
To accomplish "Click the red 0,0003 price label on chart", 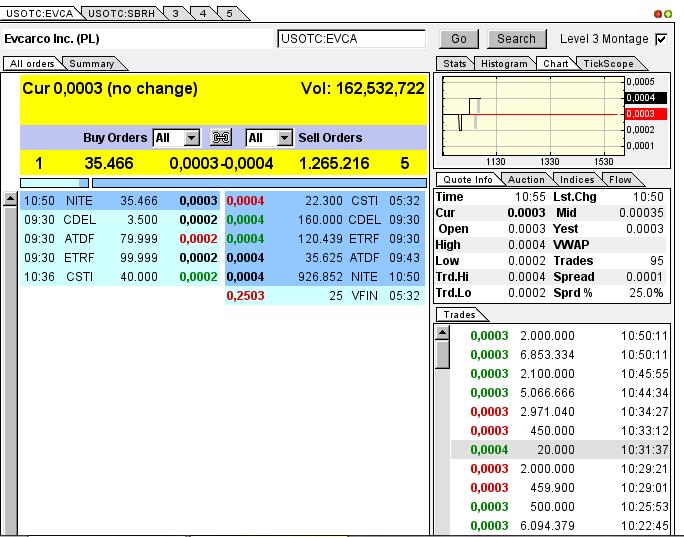I will [x=646, y=114].
